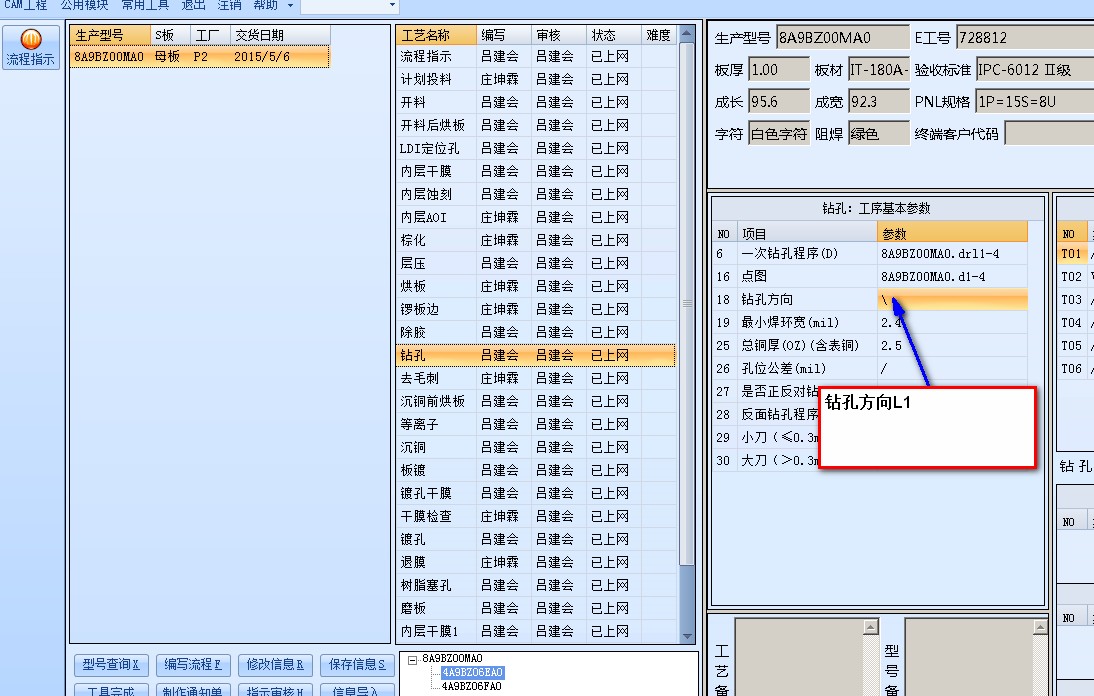
Task: Select the 内层蚀刻 process row
Action: [x=536, y=195]
